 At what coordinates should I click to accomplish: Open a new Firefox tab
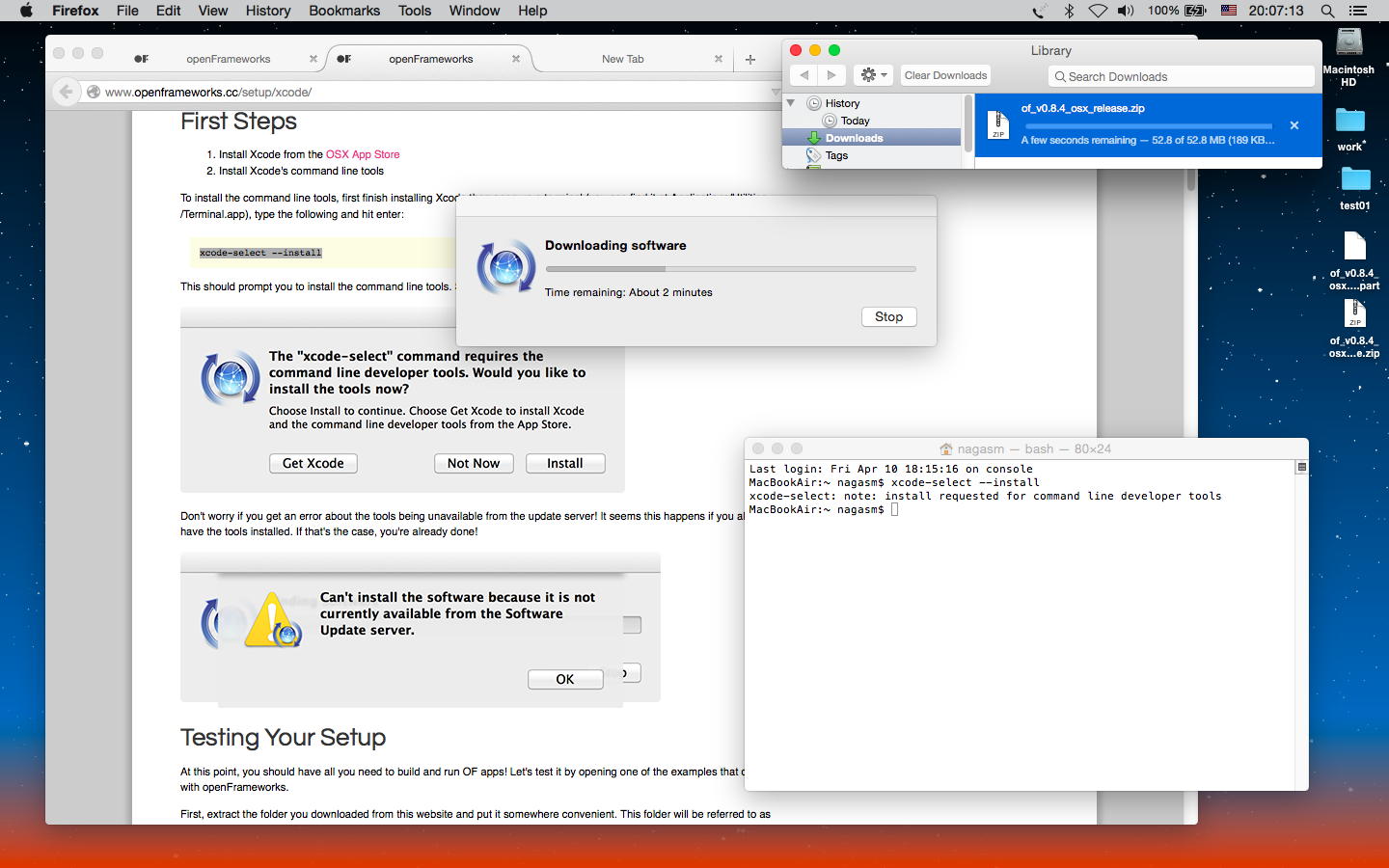[x=750, y=59]
